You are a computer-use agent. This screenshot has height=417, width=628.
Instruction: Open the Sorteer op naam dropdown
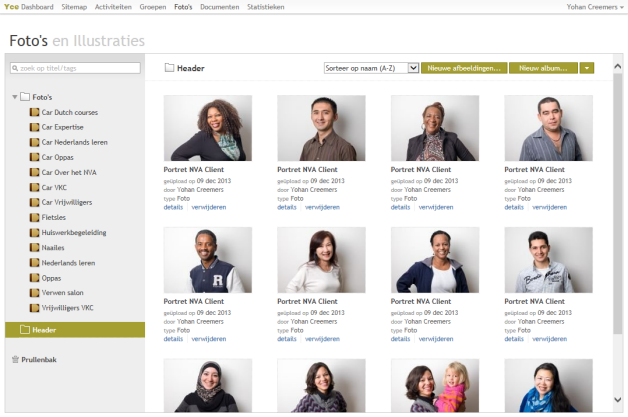click(x=371, y=68)
